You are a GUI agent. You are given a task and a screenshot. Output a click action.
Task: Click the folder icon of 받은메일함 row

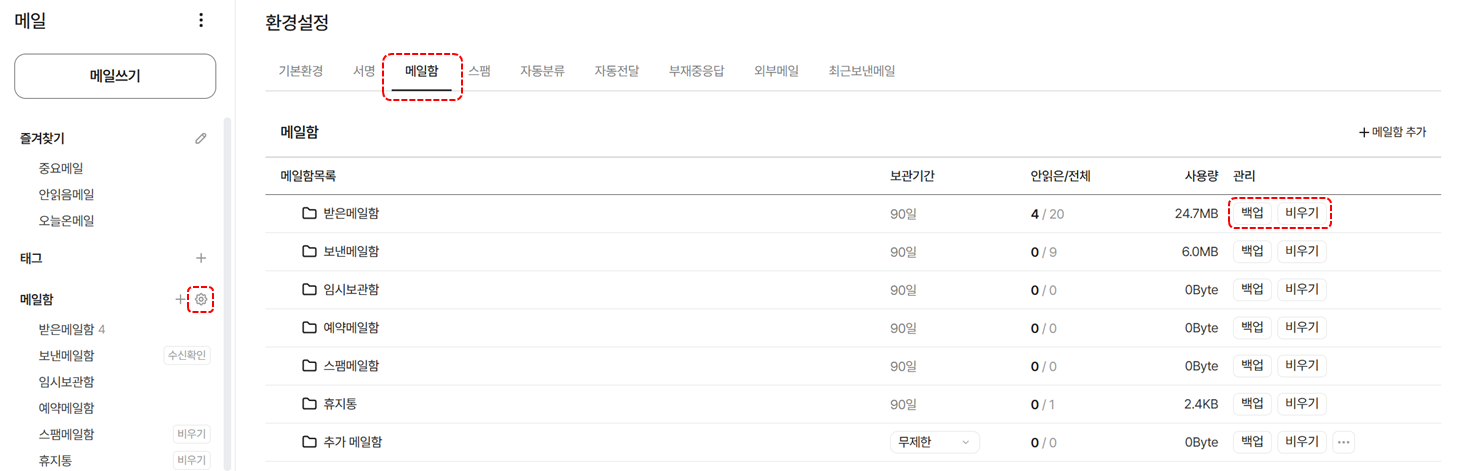tap(309, 213)
